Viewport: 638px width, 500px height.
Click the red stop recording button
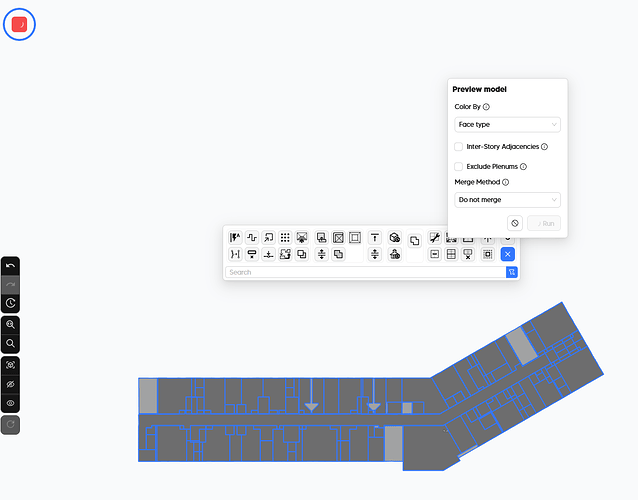20,24
